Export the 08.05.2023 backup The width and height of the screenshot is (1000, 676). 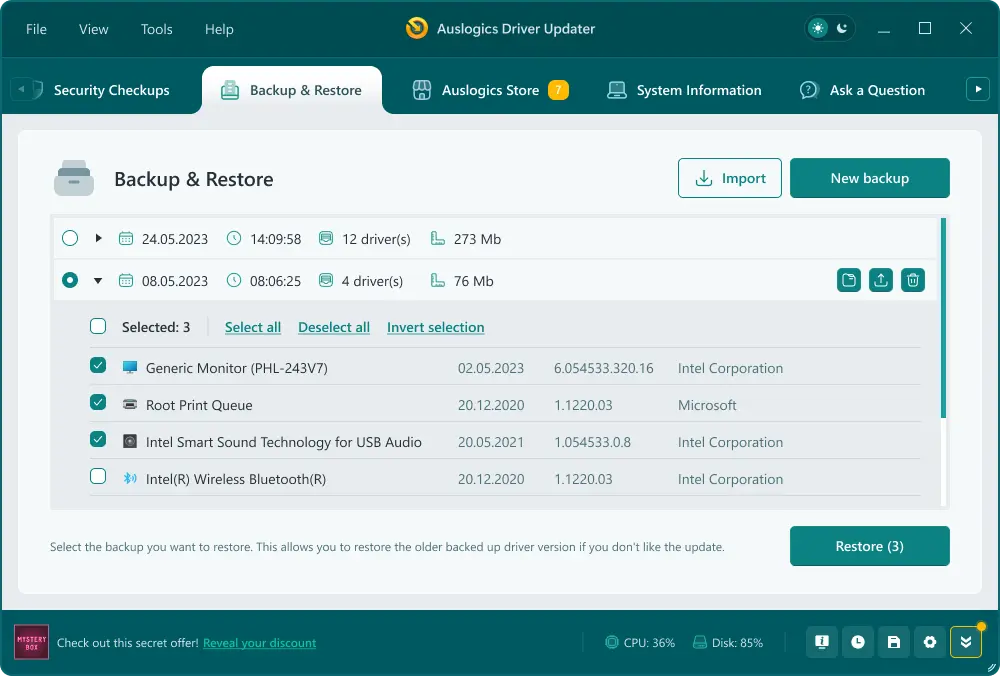[x=880, y=281]
